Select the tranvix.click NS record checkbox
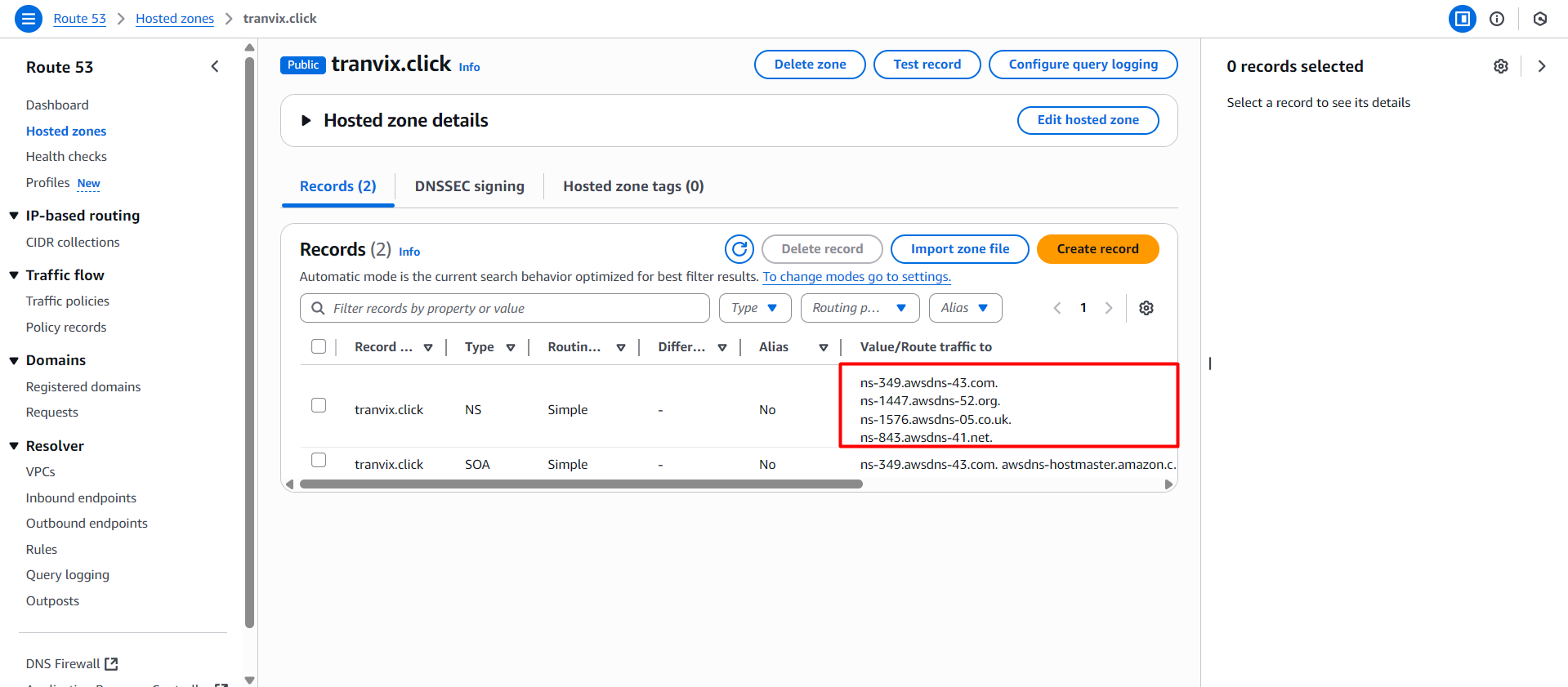1568x687 pixels. pyautogui.click(x=319, y=406)
